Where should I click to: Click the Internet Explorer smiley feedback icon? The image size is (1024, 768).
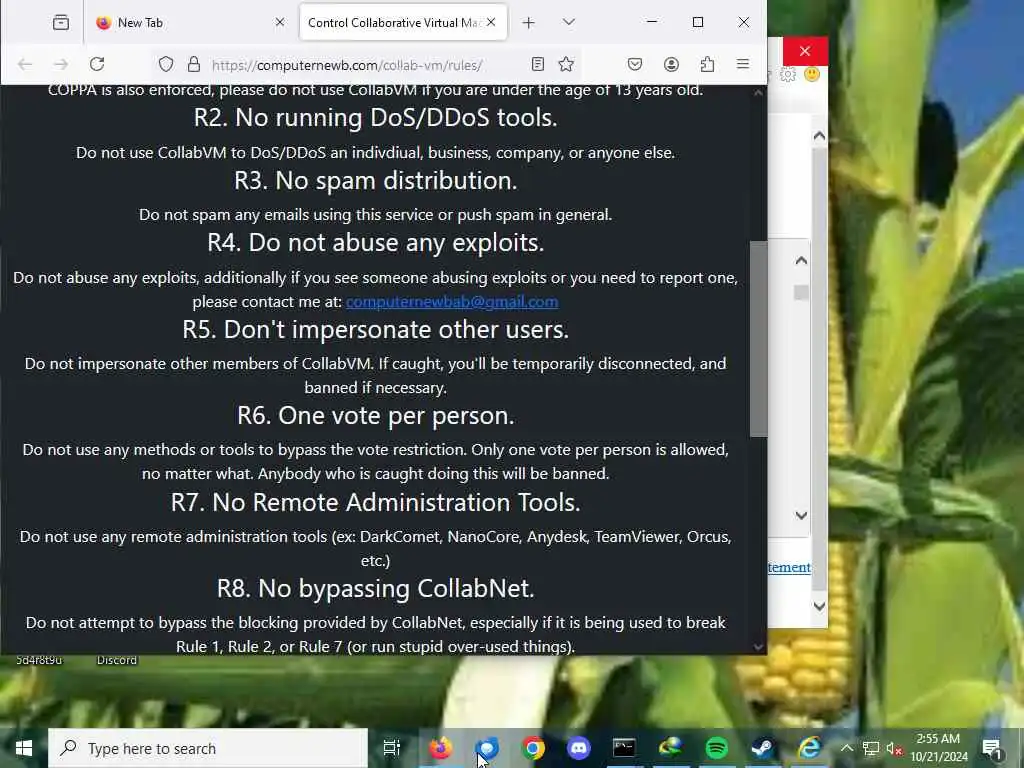pos(812,74)
